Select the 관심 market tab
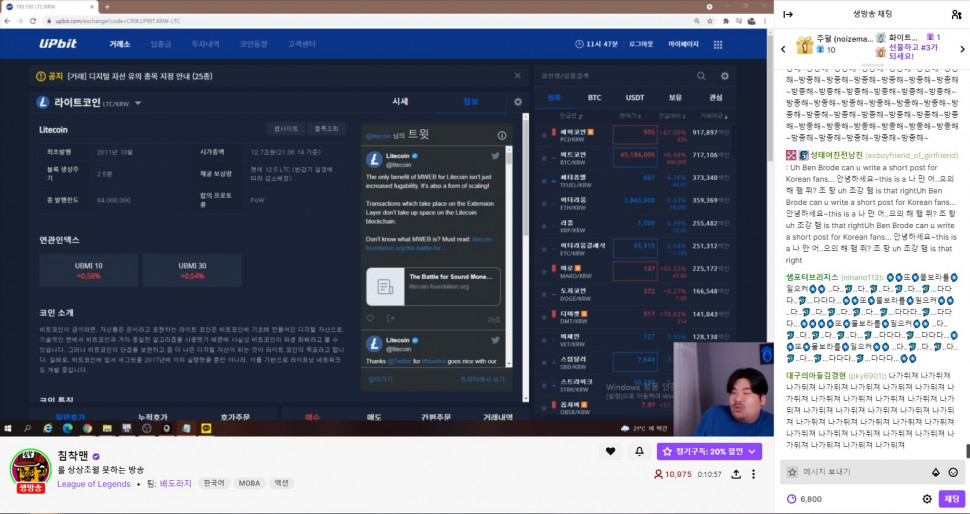The image size is (970, 514). pyautogui.click(x=715, y=97)
